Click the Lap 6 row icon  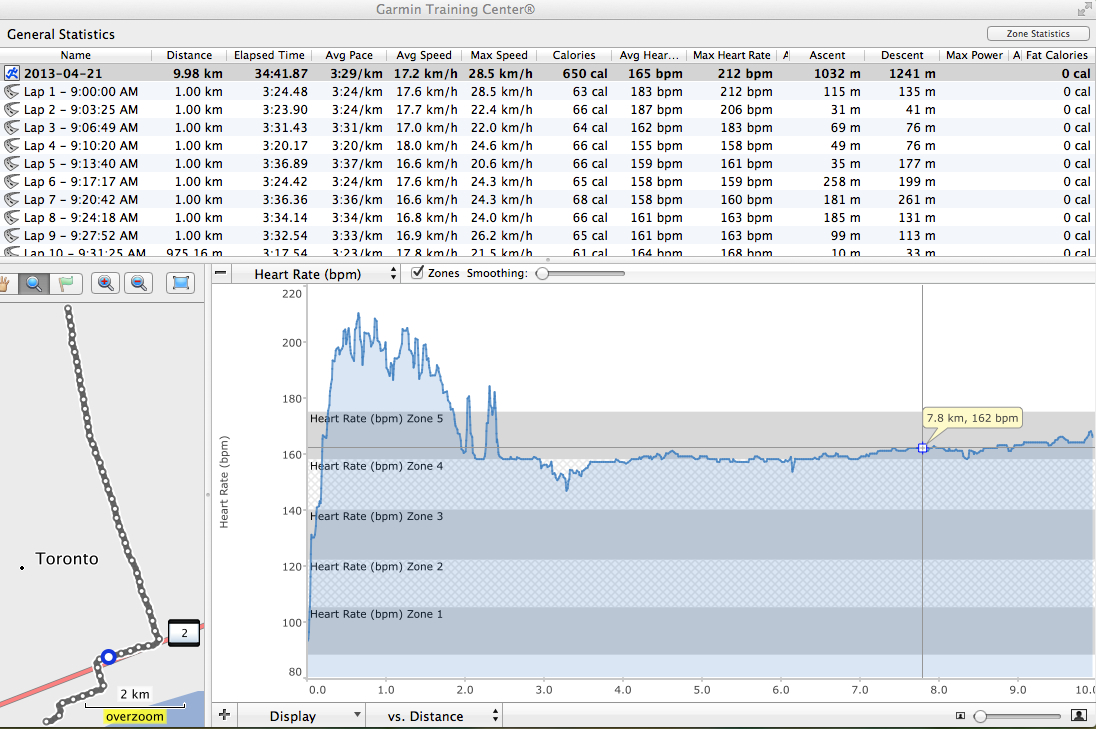tap(11, 182)
